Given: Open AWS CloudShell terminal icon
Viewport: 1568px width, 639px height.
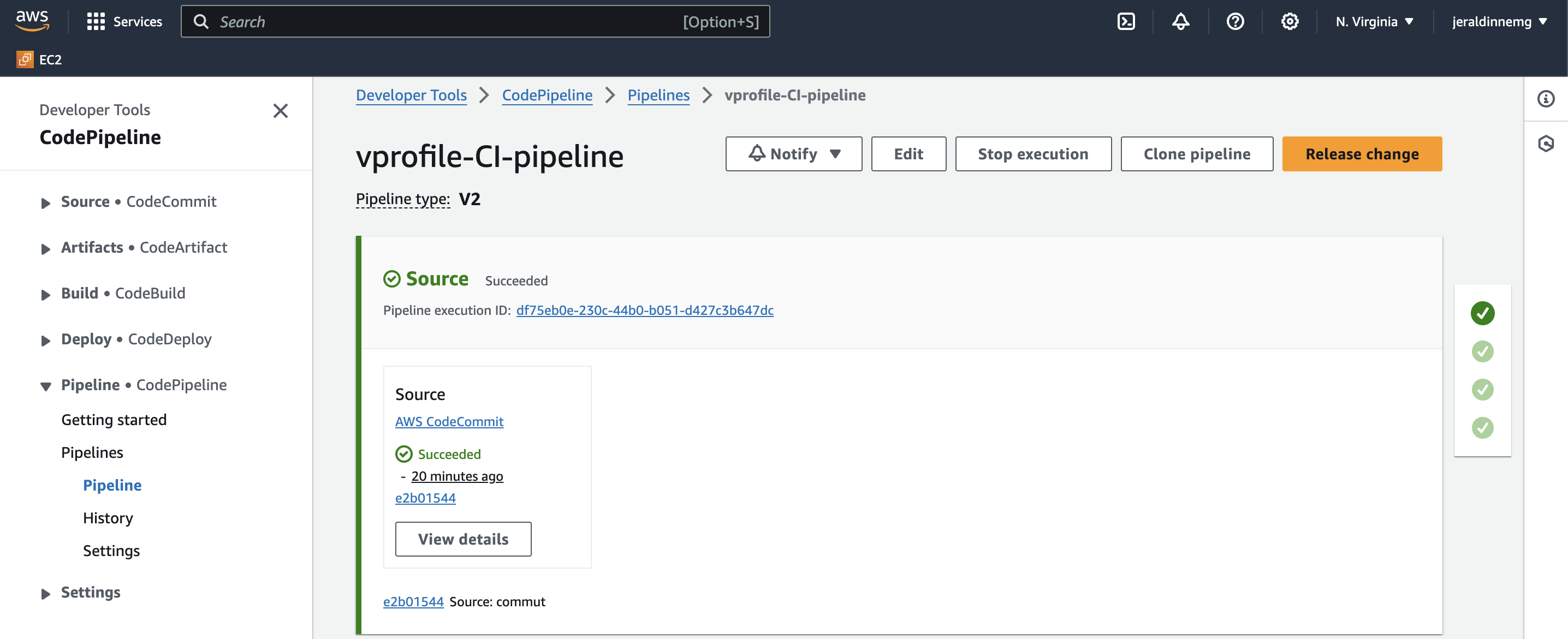Looking at the screenshot, I should coord(1125,22).
